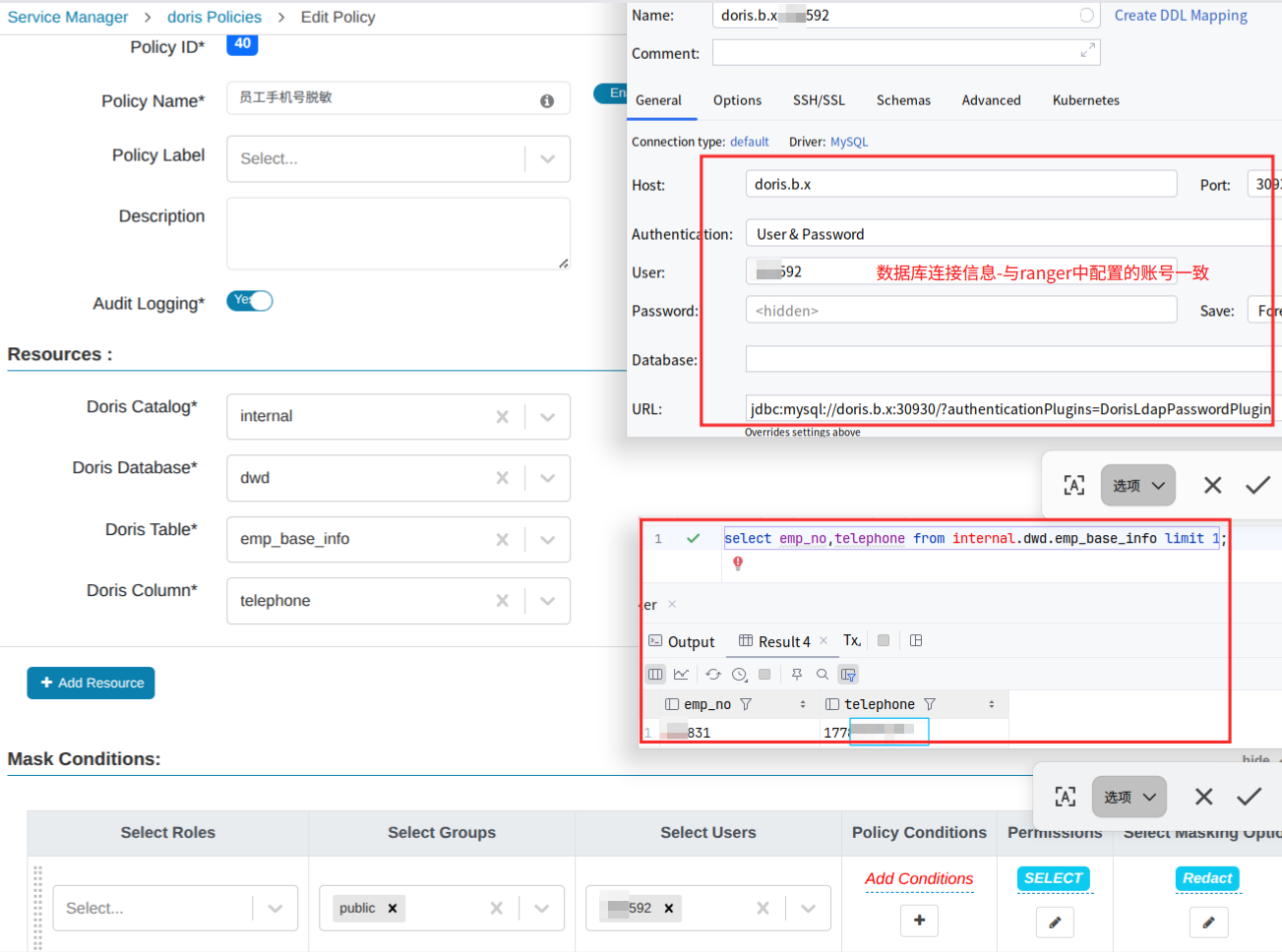Expand the Doris Column dropdown

click(548, 601)
